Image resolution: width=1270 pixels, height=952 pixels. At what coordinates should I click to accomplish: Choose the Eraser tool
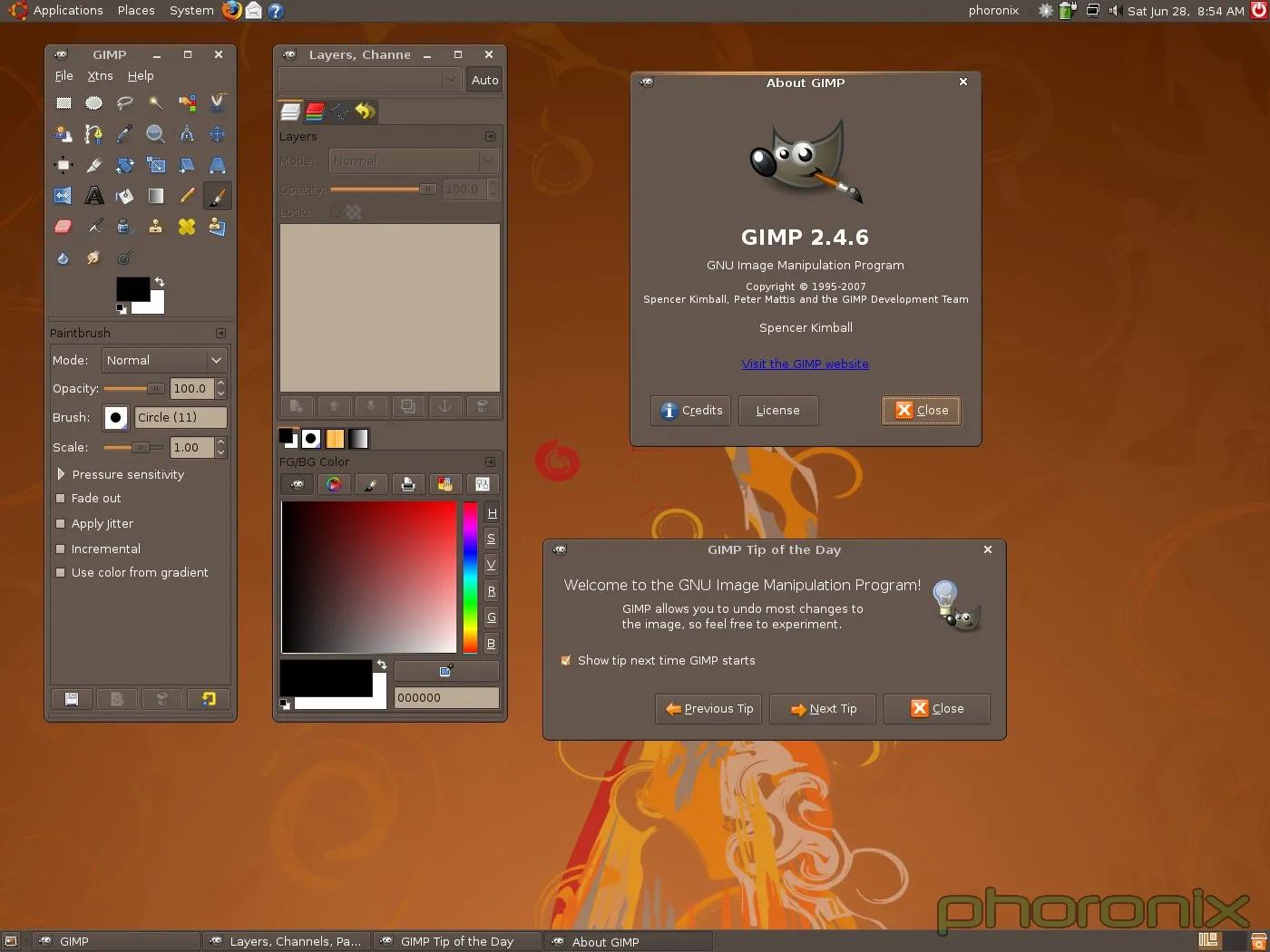pos(63,227)
